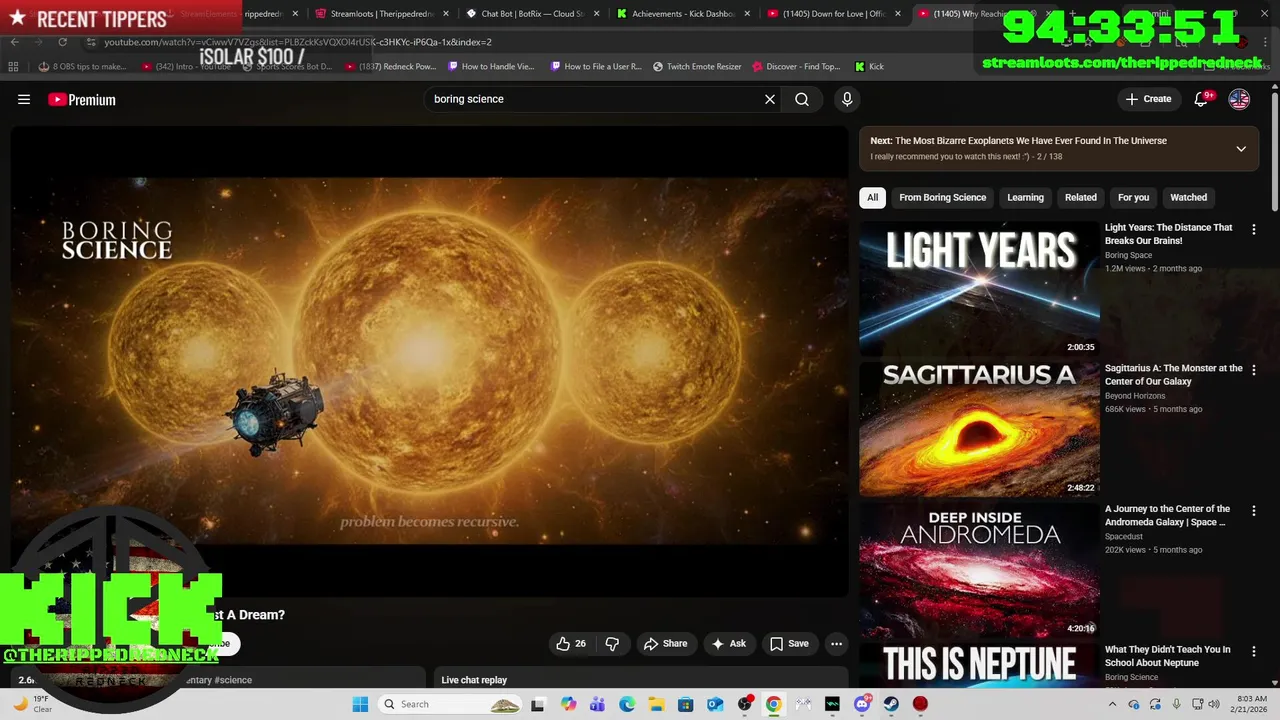Image resolution: width=1280 pixels, height=720 pixels.
Task: Visit the Spacedust channel
Action: click(x=1124, y=537)
